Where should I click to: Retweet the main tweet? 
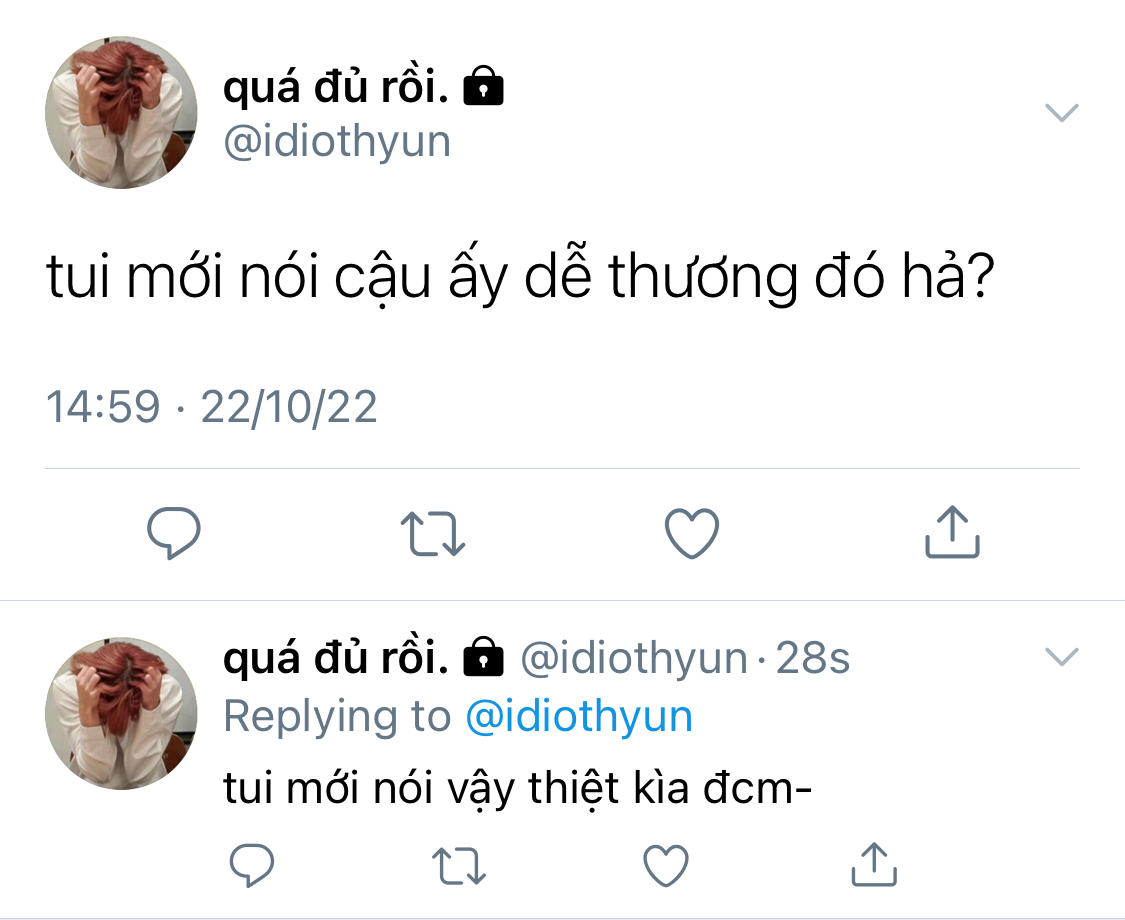click(x=432, y=533)
